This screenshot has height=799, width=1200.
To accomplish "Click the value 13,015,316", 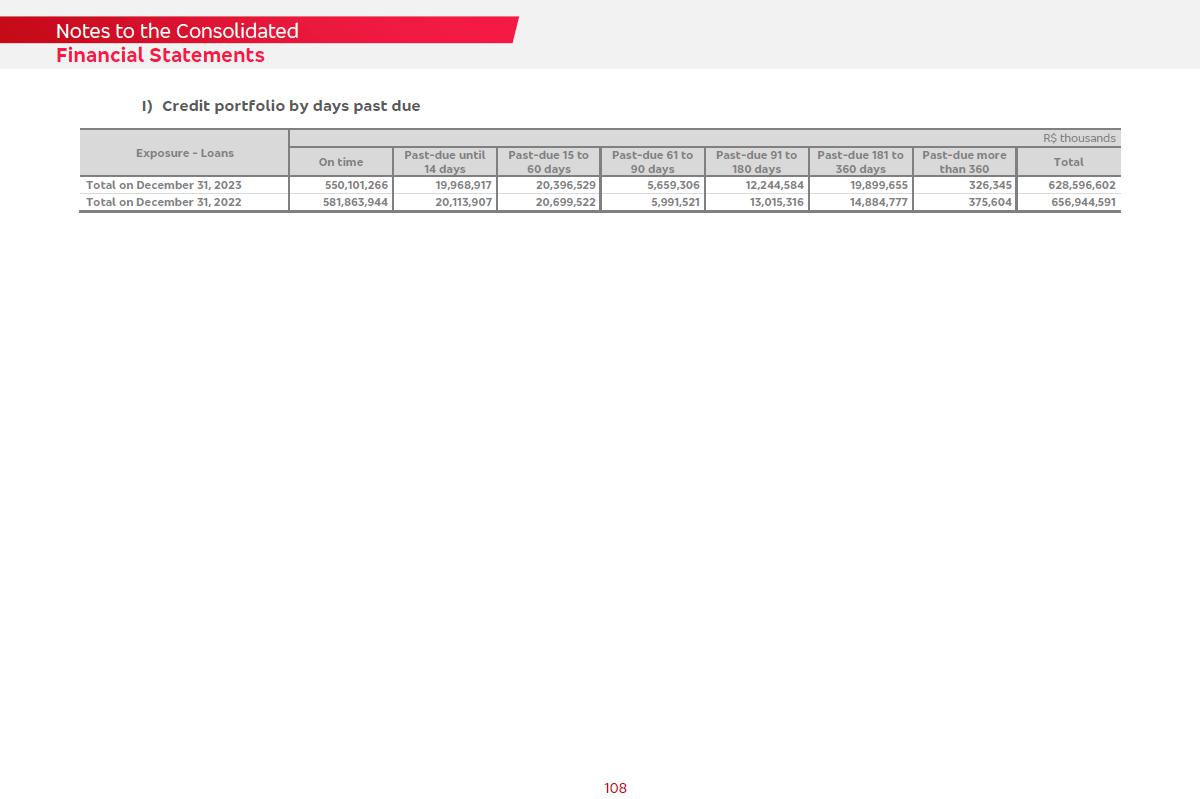I will (777, 202).
